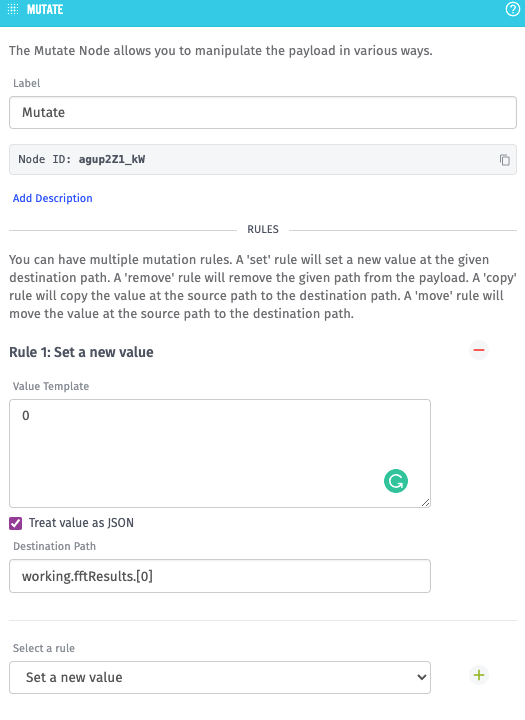Open the help icon in Mutate header
Viewport: 525px width, 720px height.
pyautogui.click(x=513, y=9)
